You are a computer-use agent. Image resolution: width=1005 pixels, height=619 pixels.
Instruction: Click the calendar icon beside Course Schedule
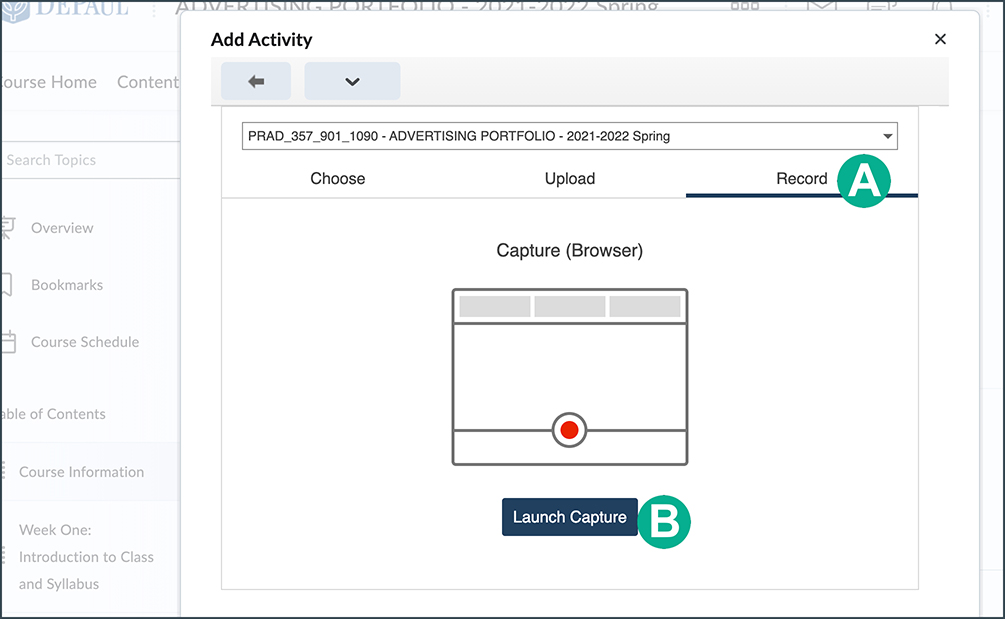[8, 342]
